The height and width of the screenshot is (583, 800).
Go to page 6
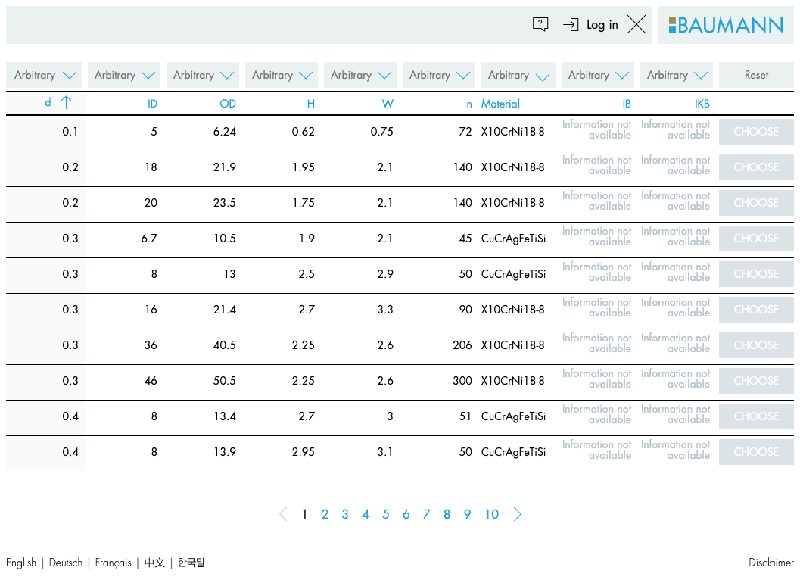click(406, 514)
